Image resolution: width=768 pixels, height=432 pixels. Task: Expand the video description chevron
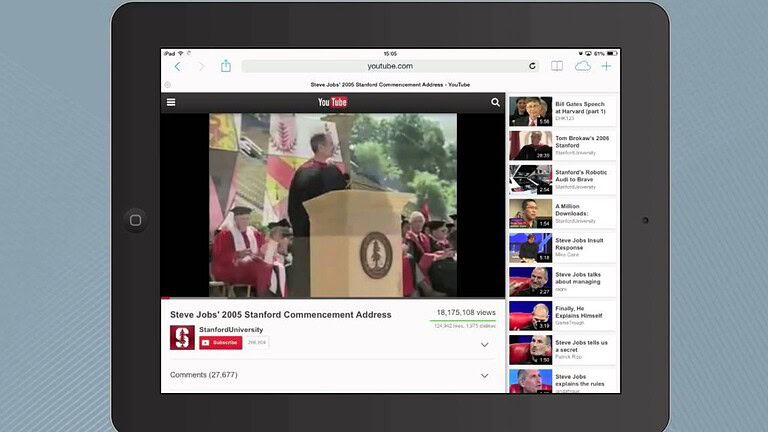click(484, 345)
